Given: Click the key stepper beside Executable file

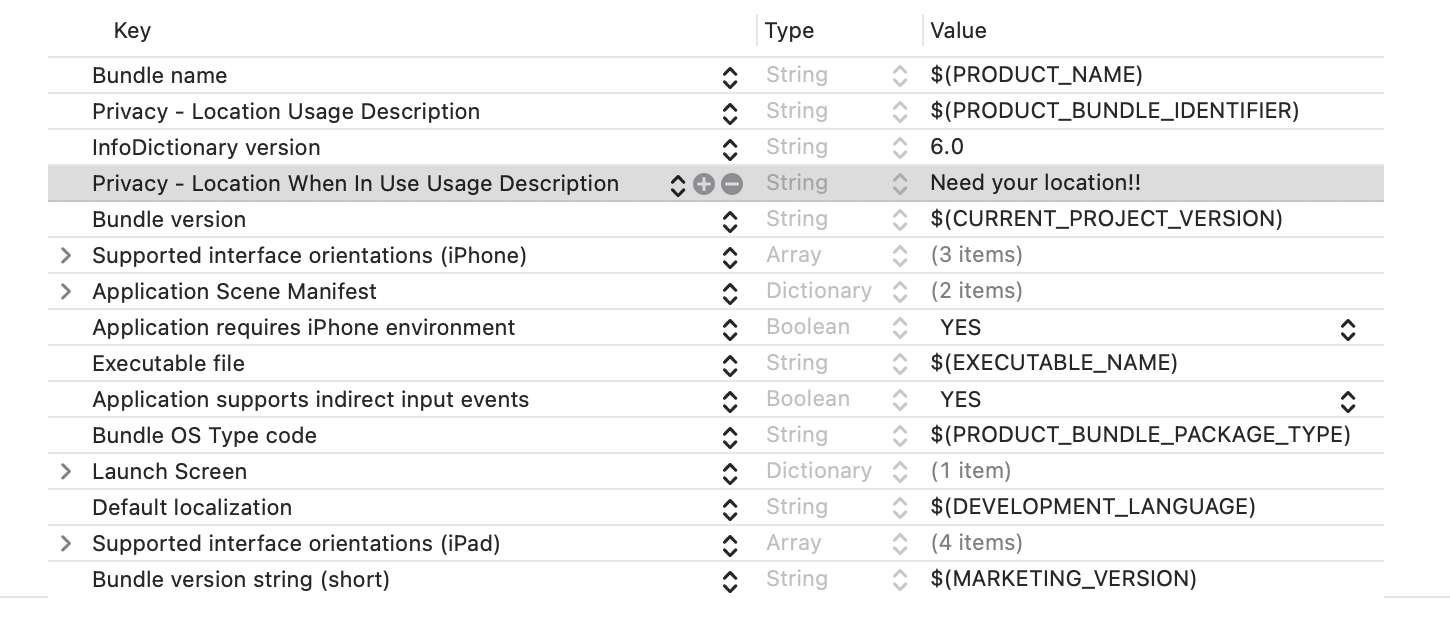Looking at the screenshot, I should [x=729, y=363].
